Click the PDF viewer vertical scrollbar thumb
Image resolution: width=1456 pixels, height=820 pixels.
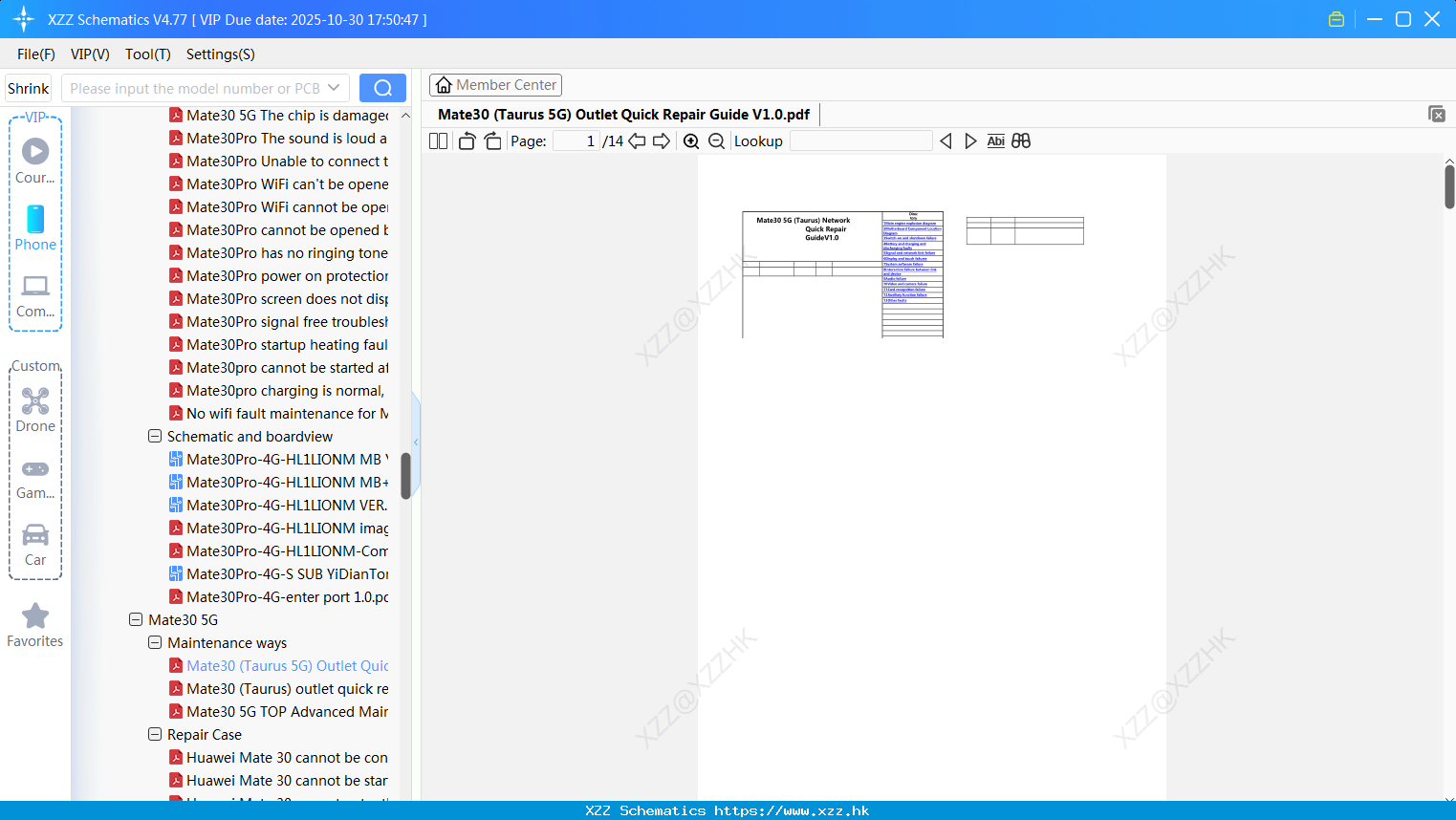pos(1449,186)
